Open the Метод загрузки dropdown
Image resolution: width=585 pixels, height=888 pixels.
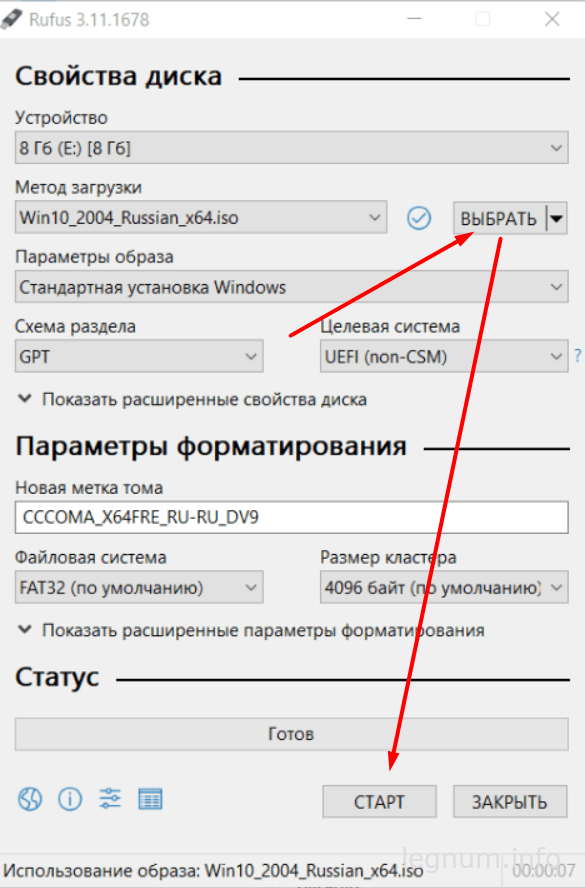pos(201,217)
